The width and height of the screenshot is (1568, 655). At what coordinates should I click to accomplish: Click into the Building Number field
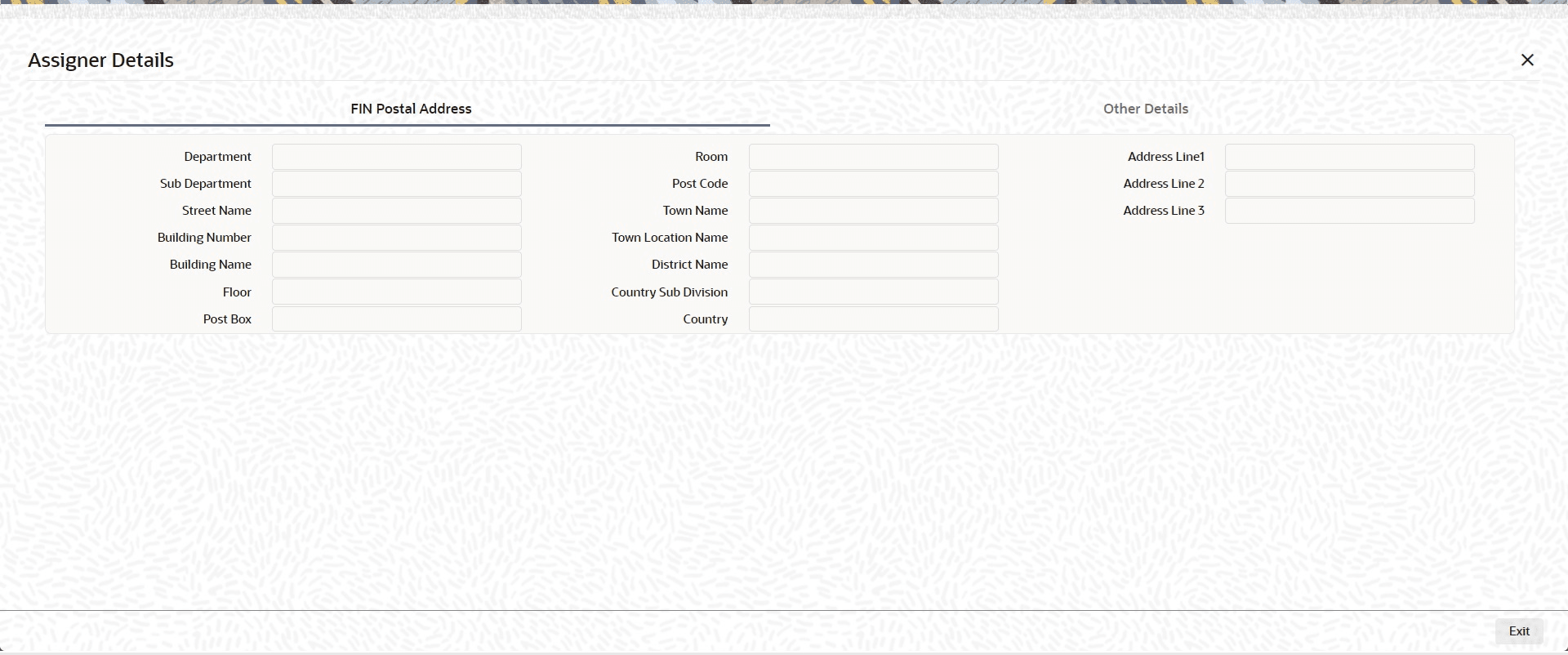click(x=397, y=238)
